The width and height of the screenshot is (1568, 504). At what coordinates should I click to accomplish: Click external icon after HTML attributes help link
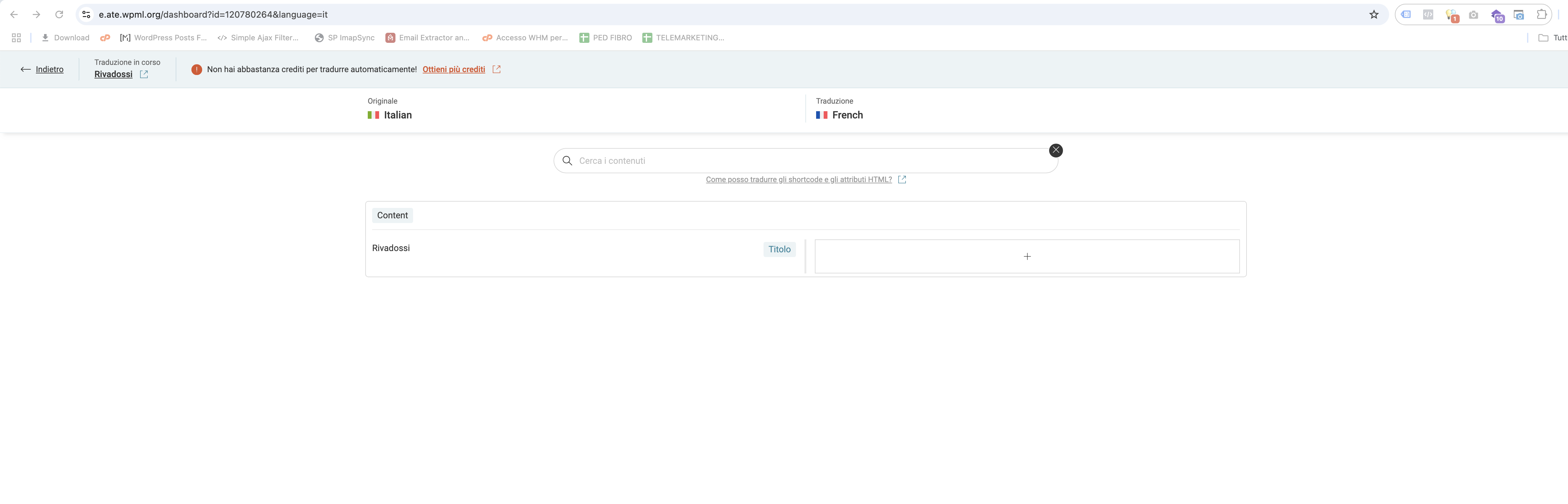[x=902, y=180]
